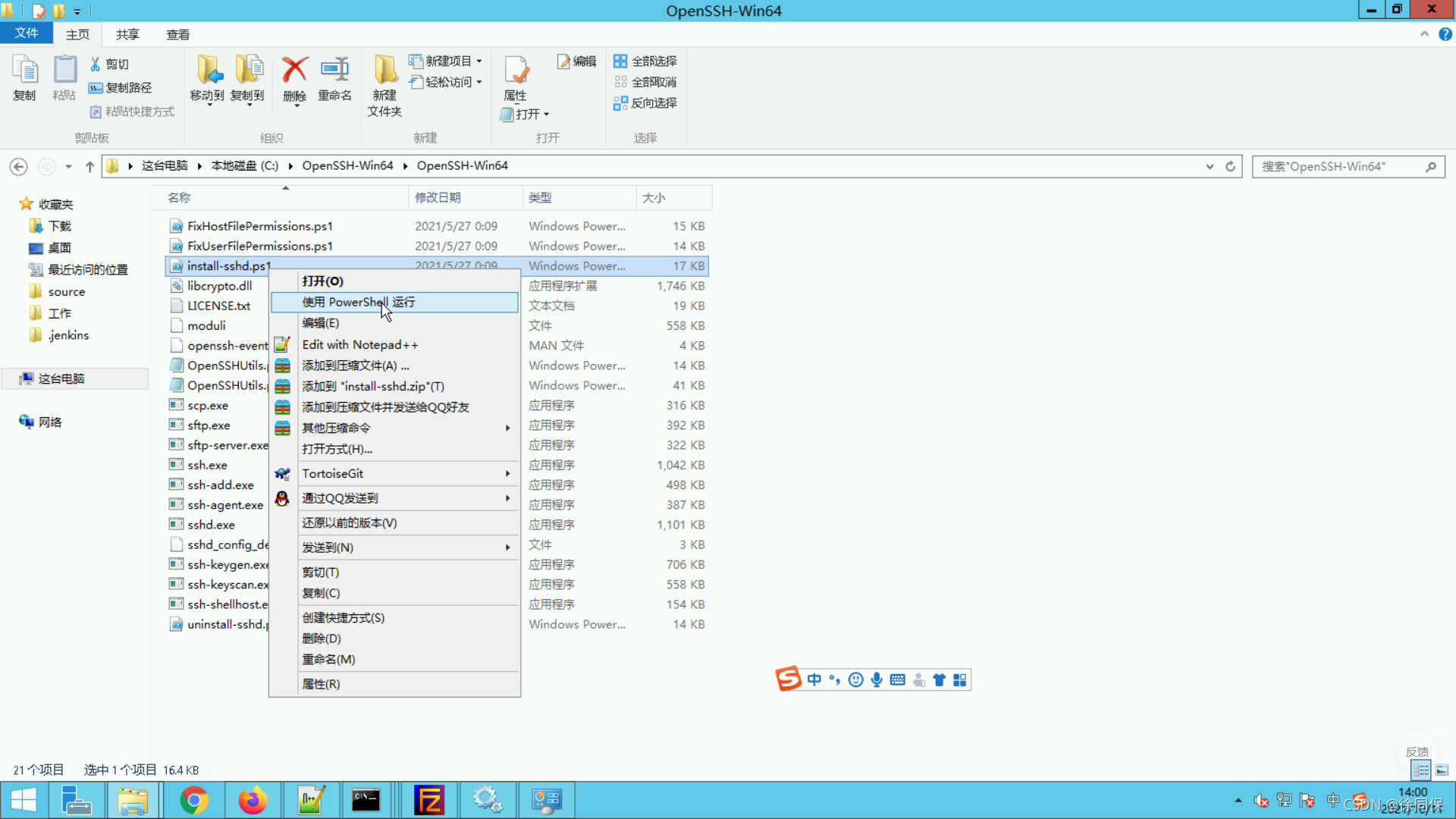Click Select All (全部选择) in the ribbon
Image resolution: width=1456 pixels, height=819 pixels.
[x=645, y=61]
